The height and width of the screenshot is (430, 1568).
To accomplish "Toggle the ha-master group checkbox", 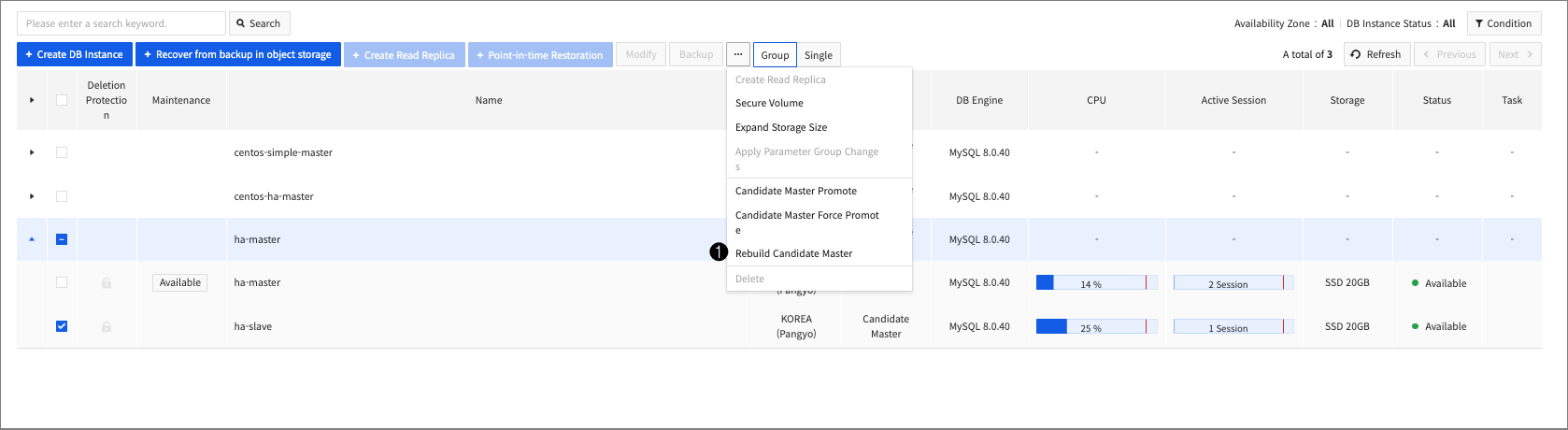I will coord(62,239).
